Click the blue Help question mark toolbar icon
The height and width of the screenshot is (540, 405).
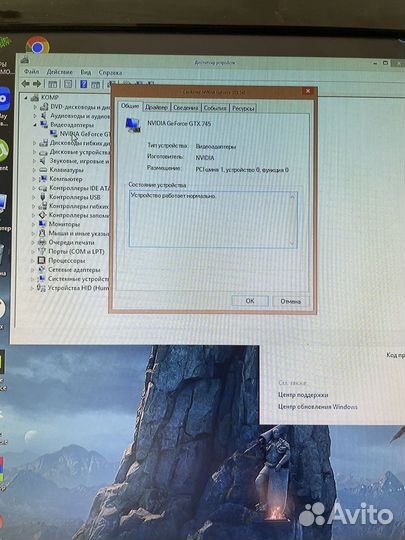83,84
